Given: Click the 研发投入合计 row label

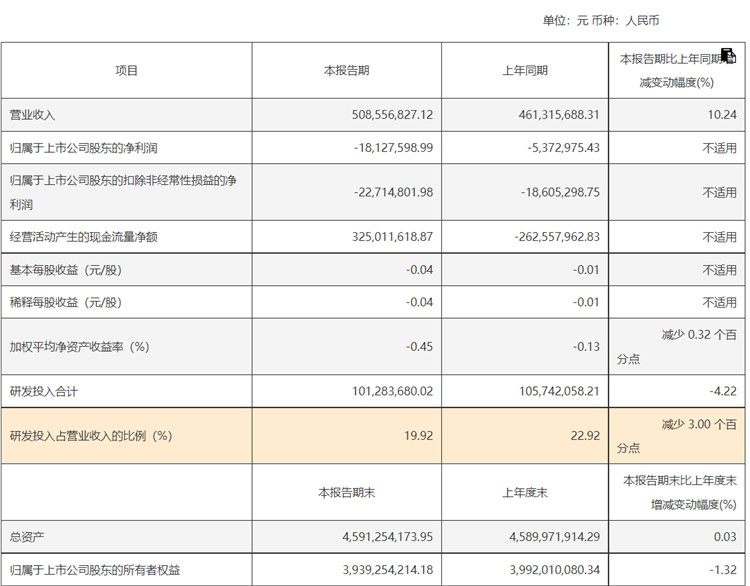Looking at the screenshot, I should pos(44,392).
